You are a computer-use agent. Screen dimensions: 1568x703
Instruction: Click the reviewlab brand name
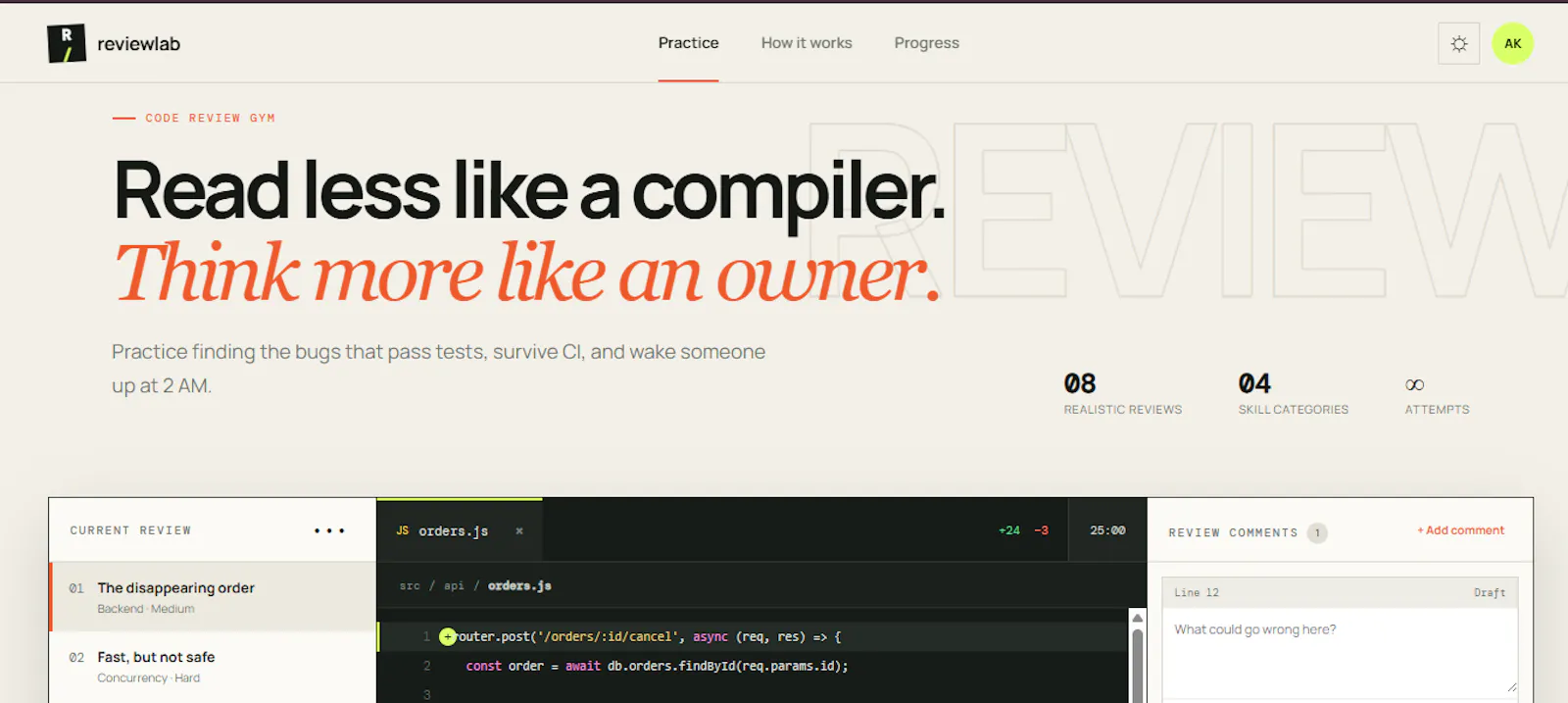point(138,43)
